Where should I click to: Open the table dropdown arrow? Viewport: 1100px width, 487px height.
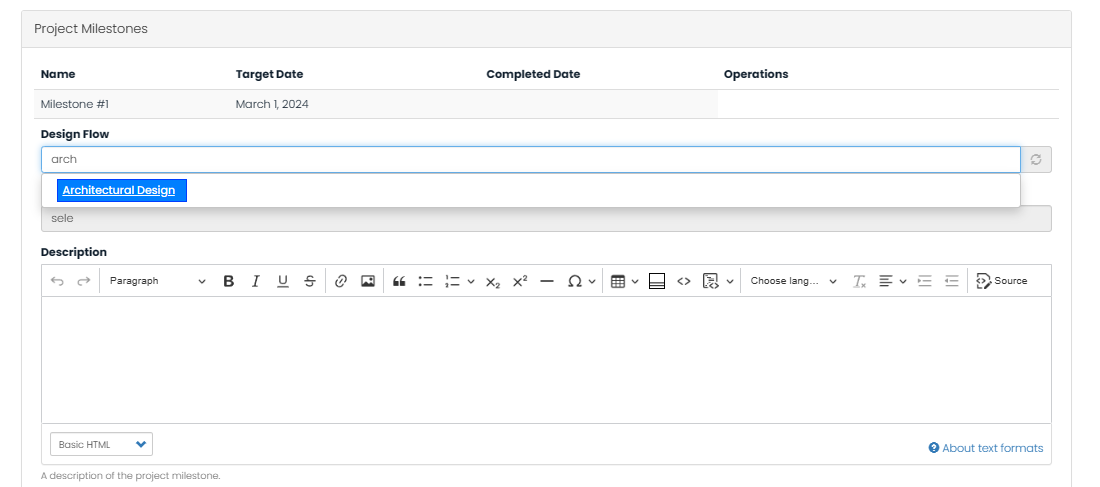pyautogui.click(x=635, y=281)
